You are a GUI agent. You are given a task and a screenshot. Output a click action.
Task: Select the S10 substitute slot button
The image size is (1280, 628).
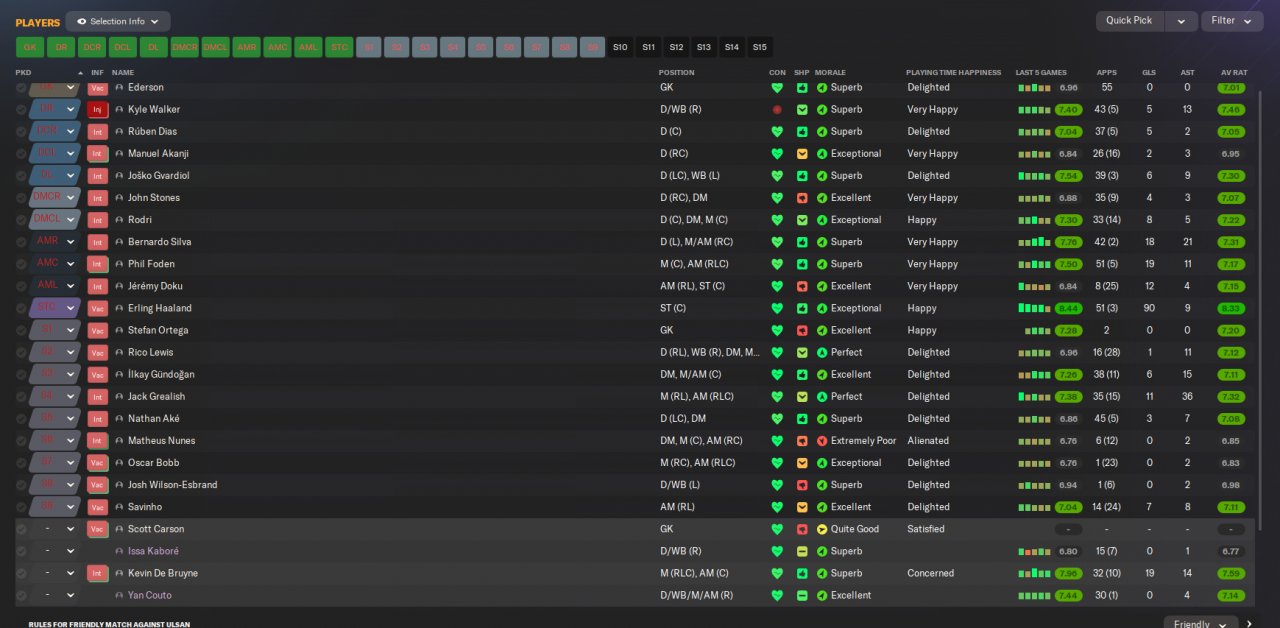(x=620, y=47)
